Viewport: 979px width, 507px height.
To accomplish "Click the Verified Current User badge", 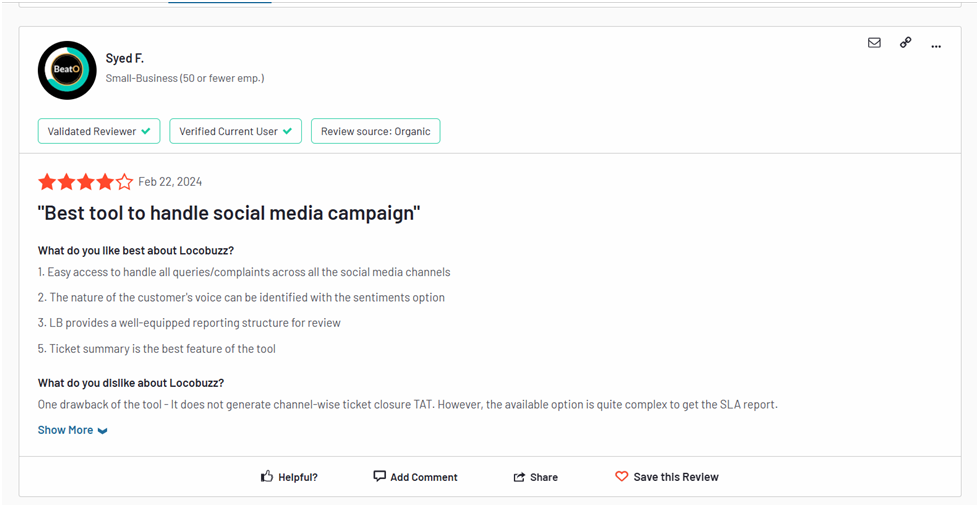I will pos(235,131).
